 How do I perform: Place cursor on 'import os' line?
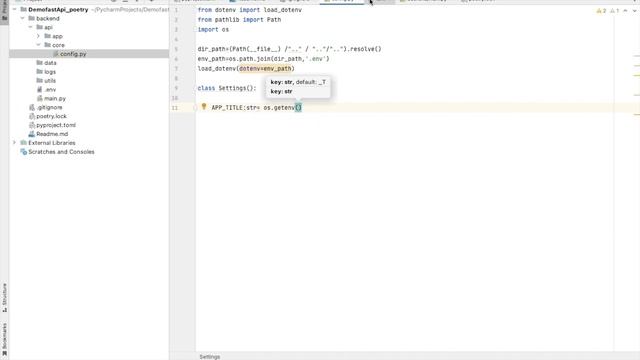pos(213,29)
